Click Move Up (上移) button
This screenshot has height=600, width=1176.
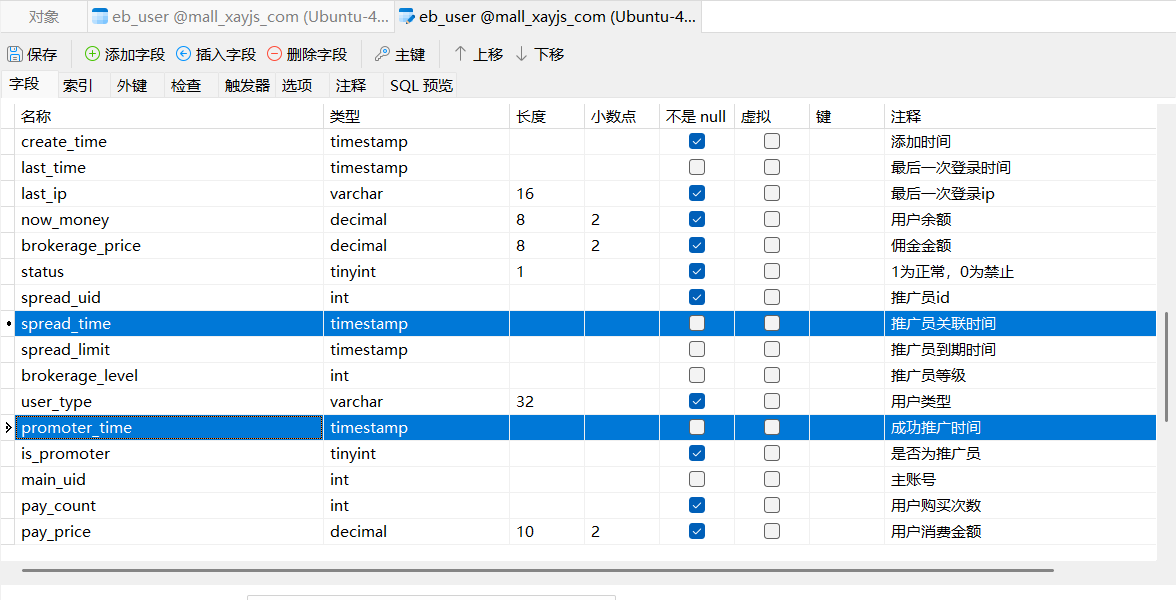[478, 54]
